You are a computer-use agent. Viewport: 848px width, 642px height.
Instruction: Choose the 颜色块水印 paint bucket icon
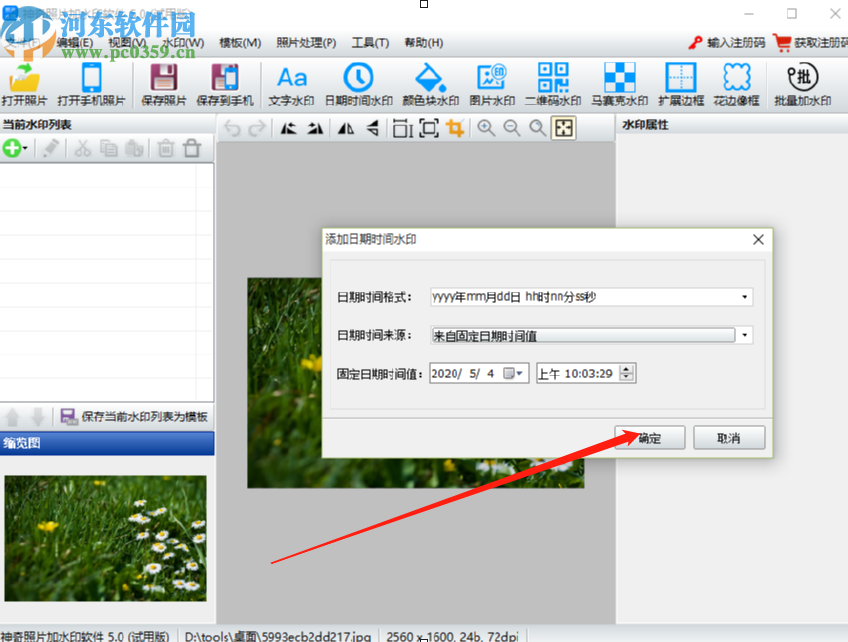[430, 84]
